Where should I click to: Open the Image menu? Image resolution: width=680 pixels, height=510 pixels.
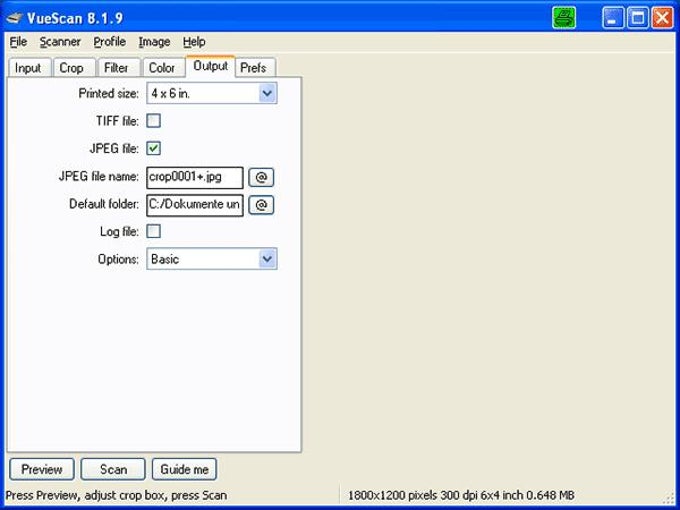point(154,42)
